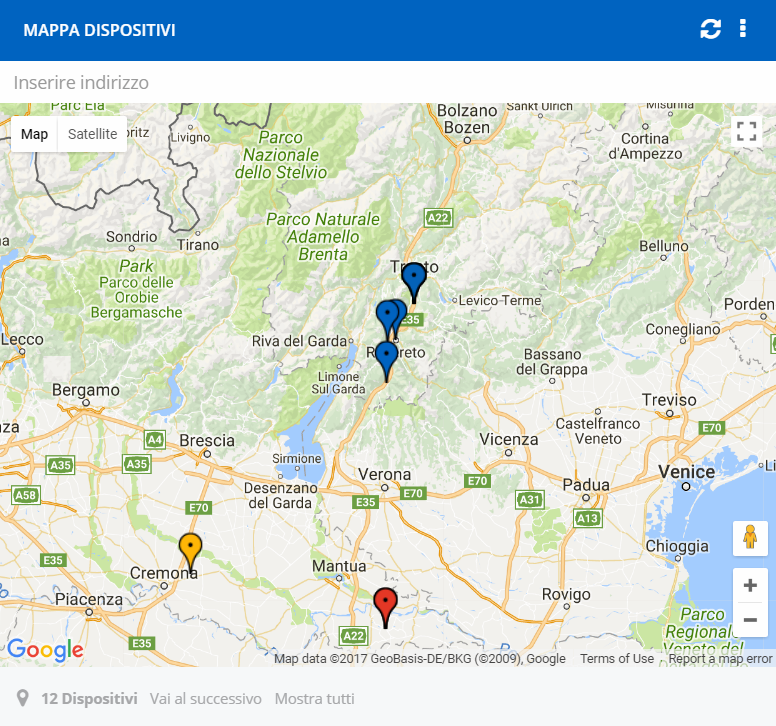Click the Limone Sul Garda label

(x=339, y=383)
